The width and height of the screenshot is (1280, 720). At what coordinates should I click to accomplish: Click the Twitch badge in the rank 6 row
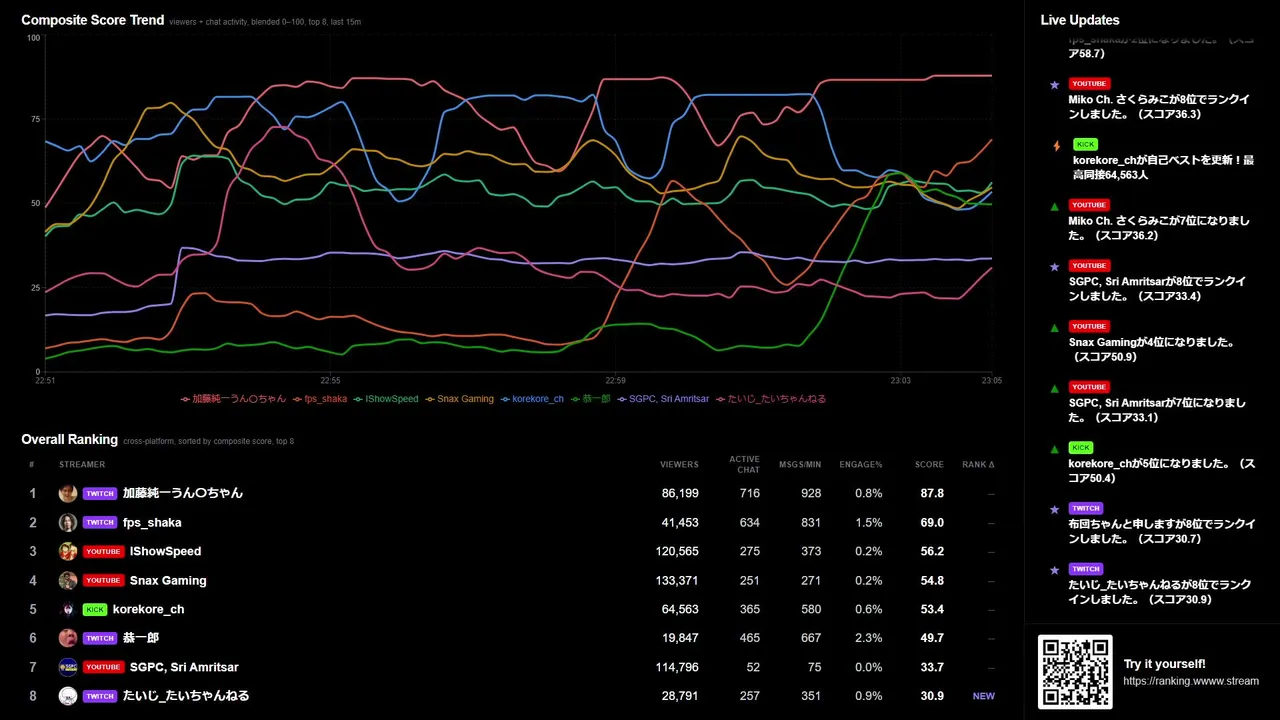pos(100,638)
